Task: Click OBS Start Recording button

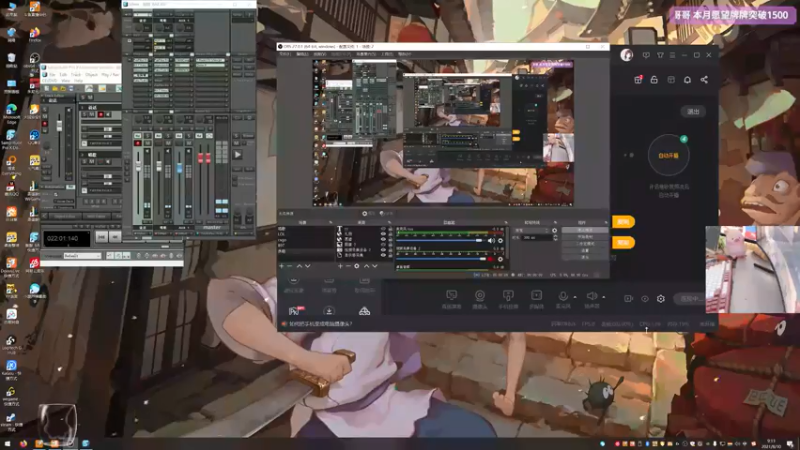Action: click(585, 237)
